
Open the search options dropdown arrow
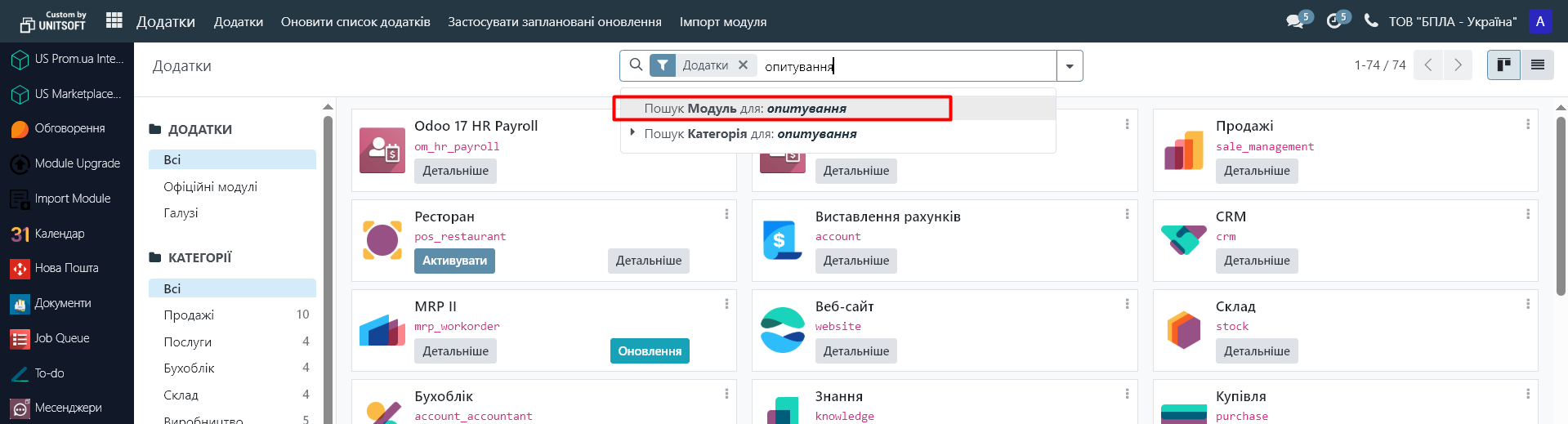pyautogui.click(x=1070, y=66)
